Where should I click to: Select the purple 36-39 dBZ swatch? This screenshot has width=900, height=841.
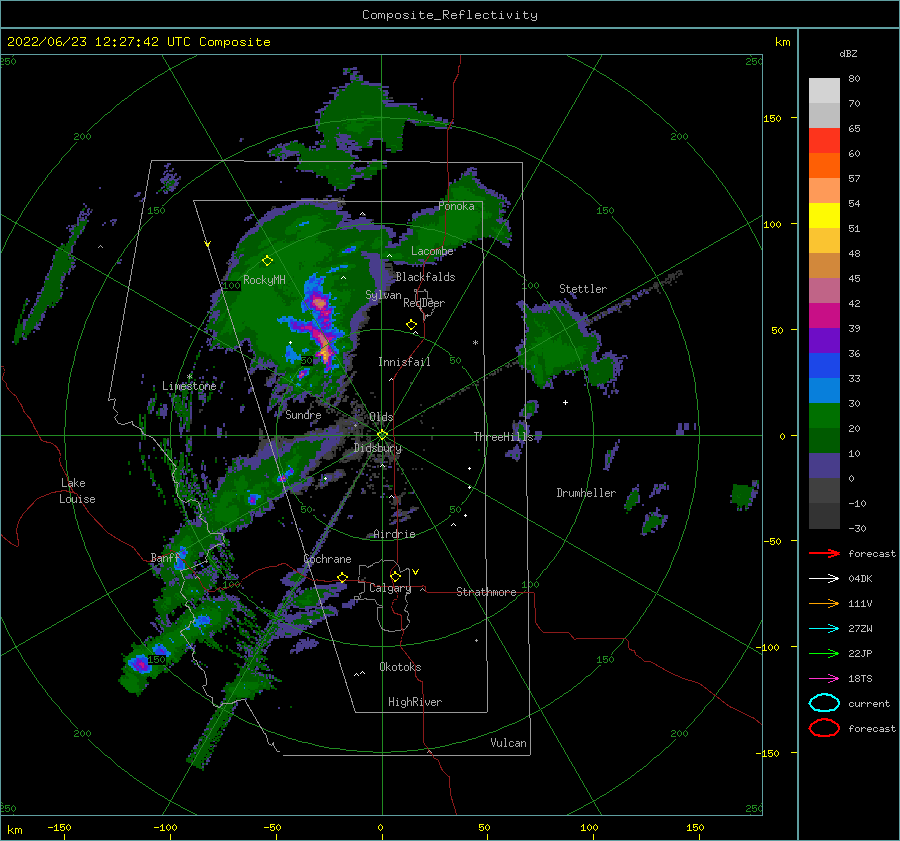tap(824, 340)
